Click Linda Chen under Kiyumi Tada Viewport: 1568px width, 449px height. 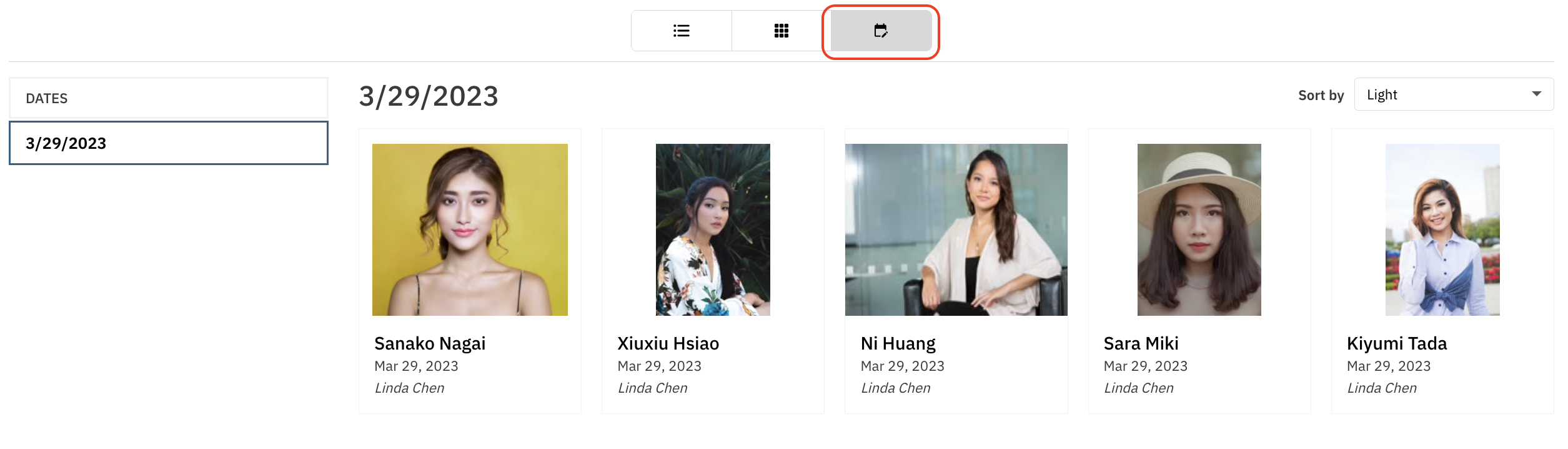click(x=1381, y=388)
